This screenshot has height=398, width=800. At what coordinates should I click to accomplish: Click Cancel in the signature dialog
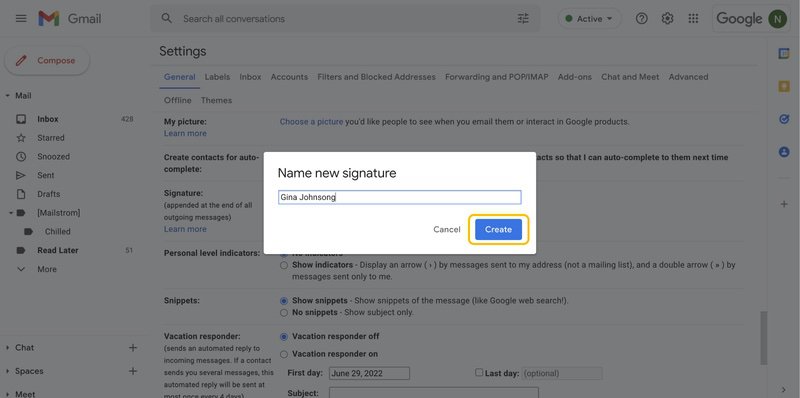(x=446, y=230)
